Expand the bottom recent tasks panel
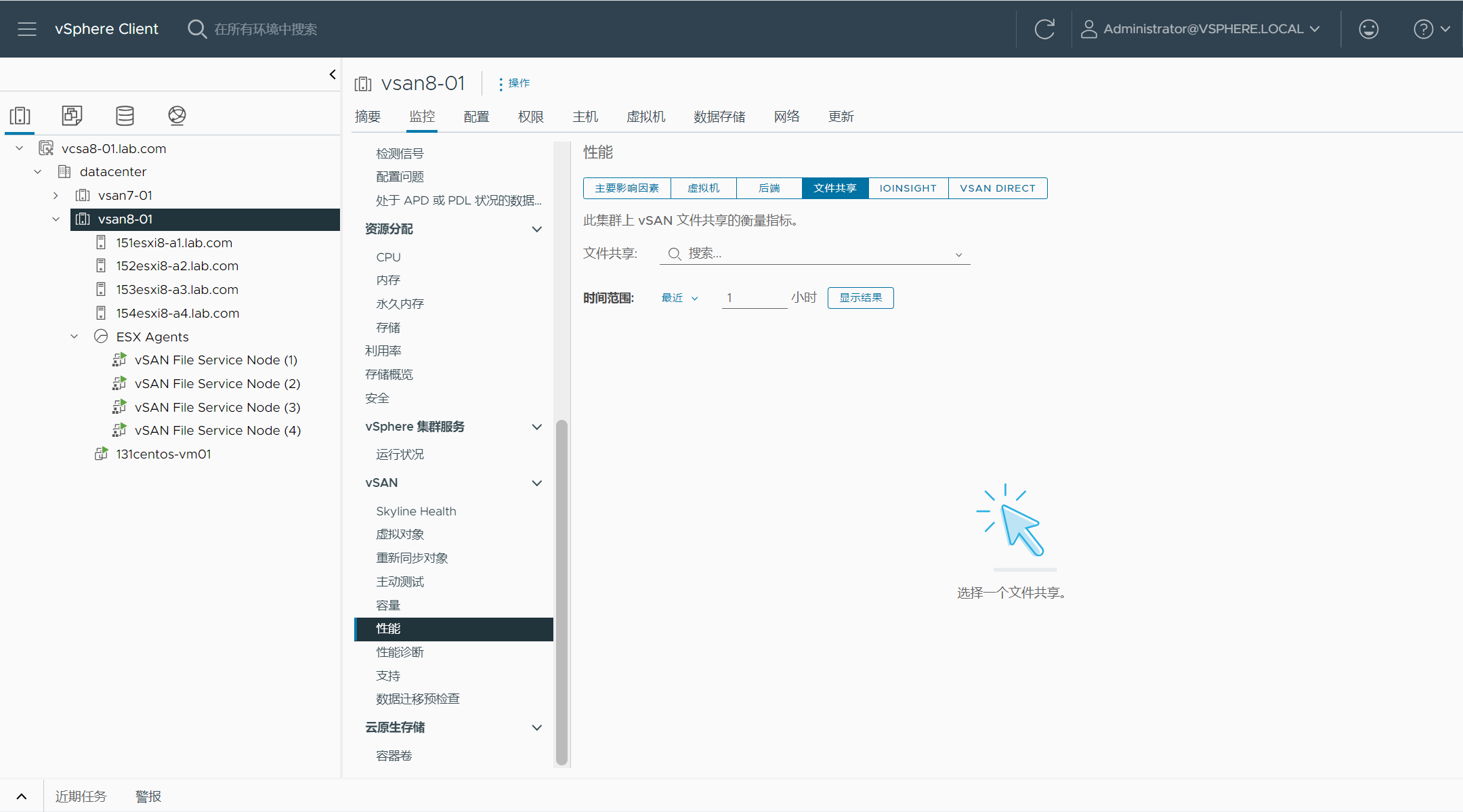The image size is (1463, 812). click(22, 796)
